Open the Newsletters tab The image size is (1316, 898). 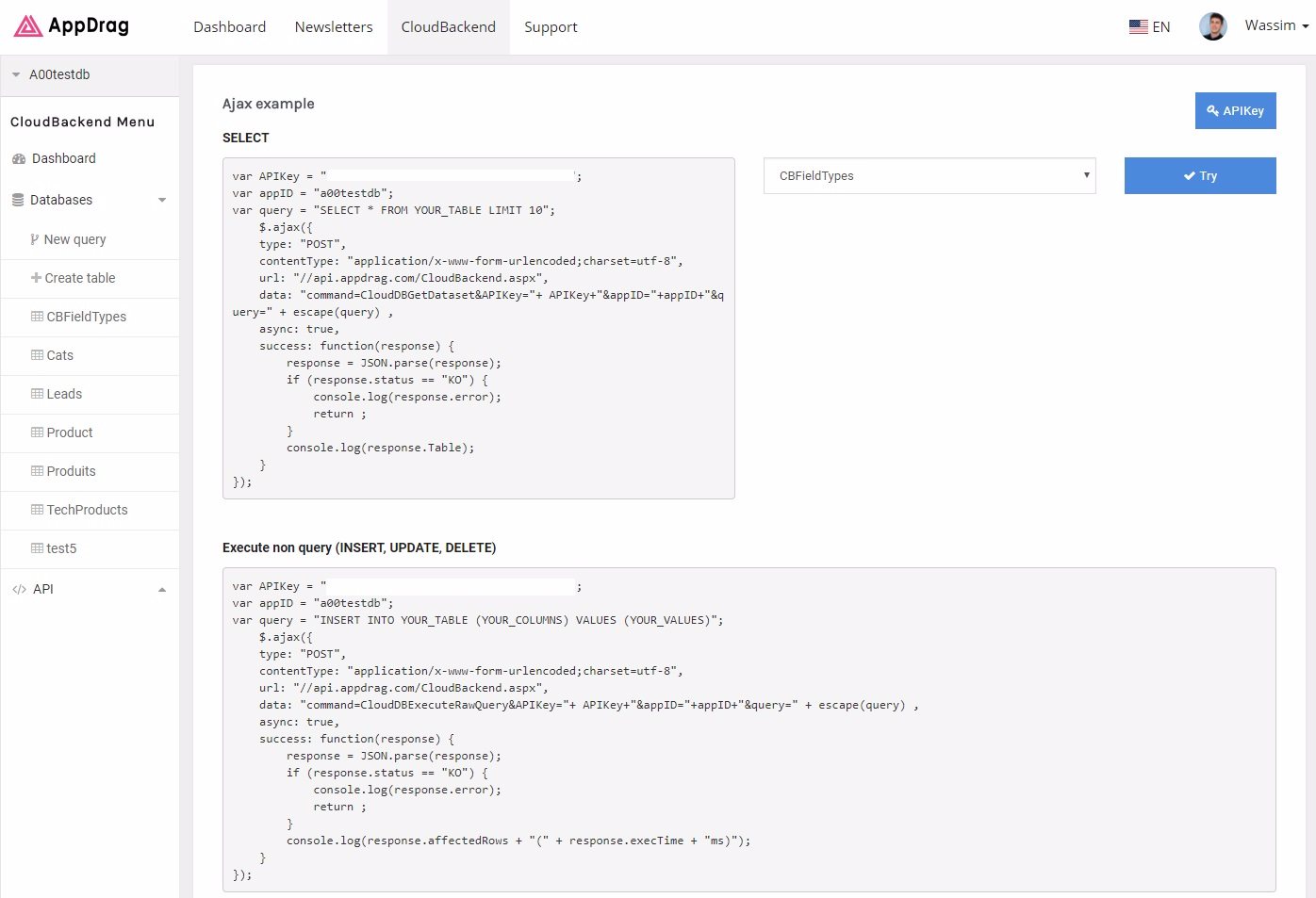click(x=334, y=27)
